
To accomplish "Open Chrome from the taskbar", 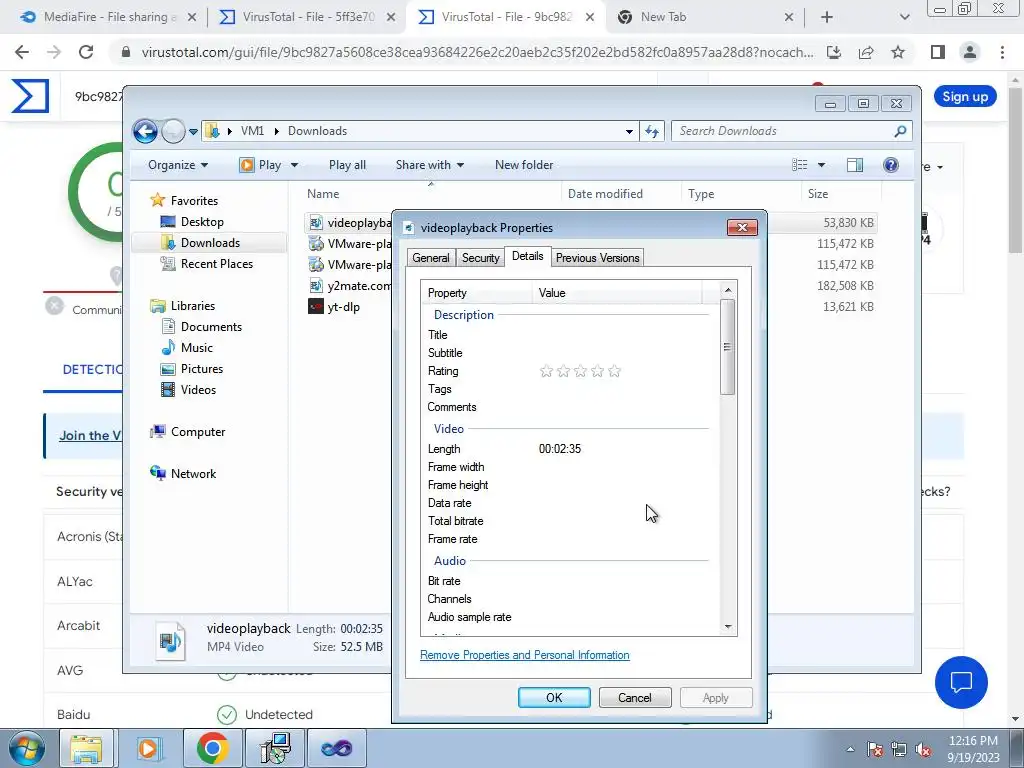I will pos(212,748).
